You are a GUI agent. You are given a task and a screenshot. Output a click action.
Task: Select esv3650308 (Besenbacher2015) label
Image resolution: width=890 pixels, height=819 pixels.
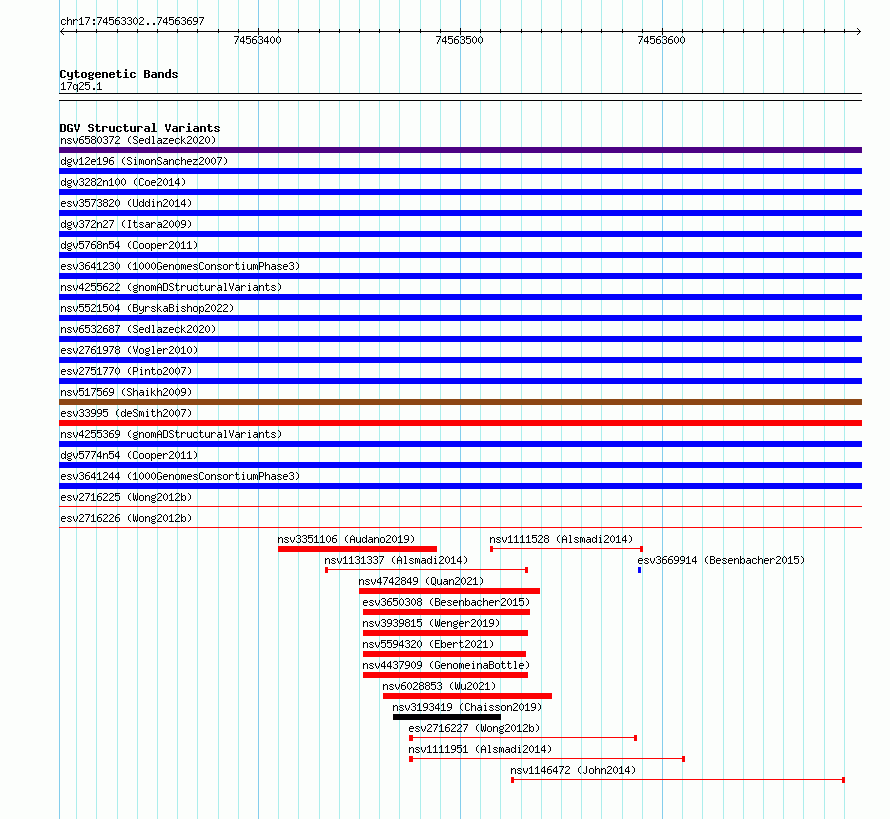[446, 602]
